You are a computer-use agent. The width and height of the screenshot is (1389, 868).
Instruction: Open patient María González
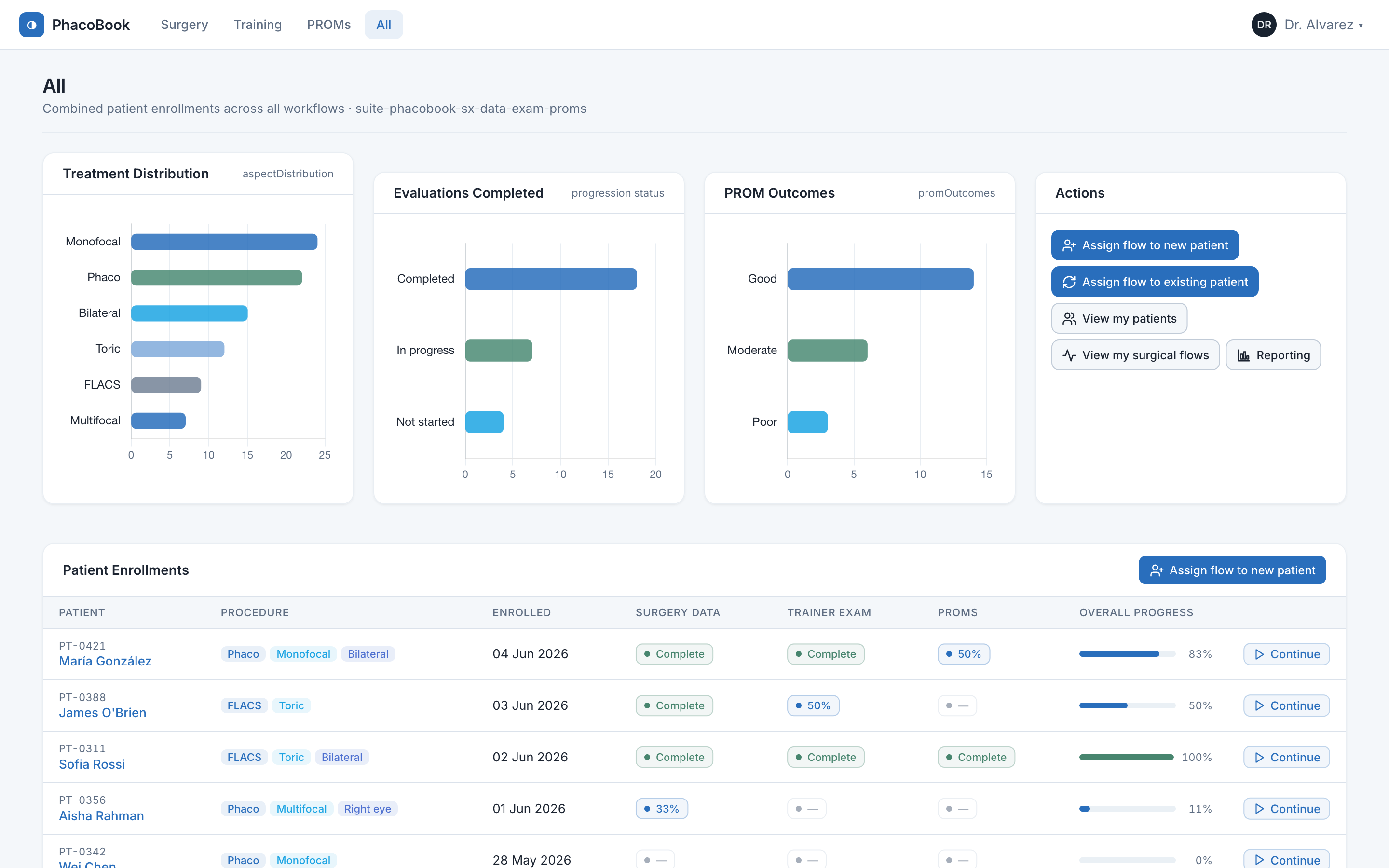(105, 661)
